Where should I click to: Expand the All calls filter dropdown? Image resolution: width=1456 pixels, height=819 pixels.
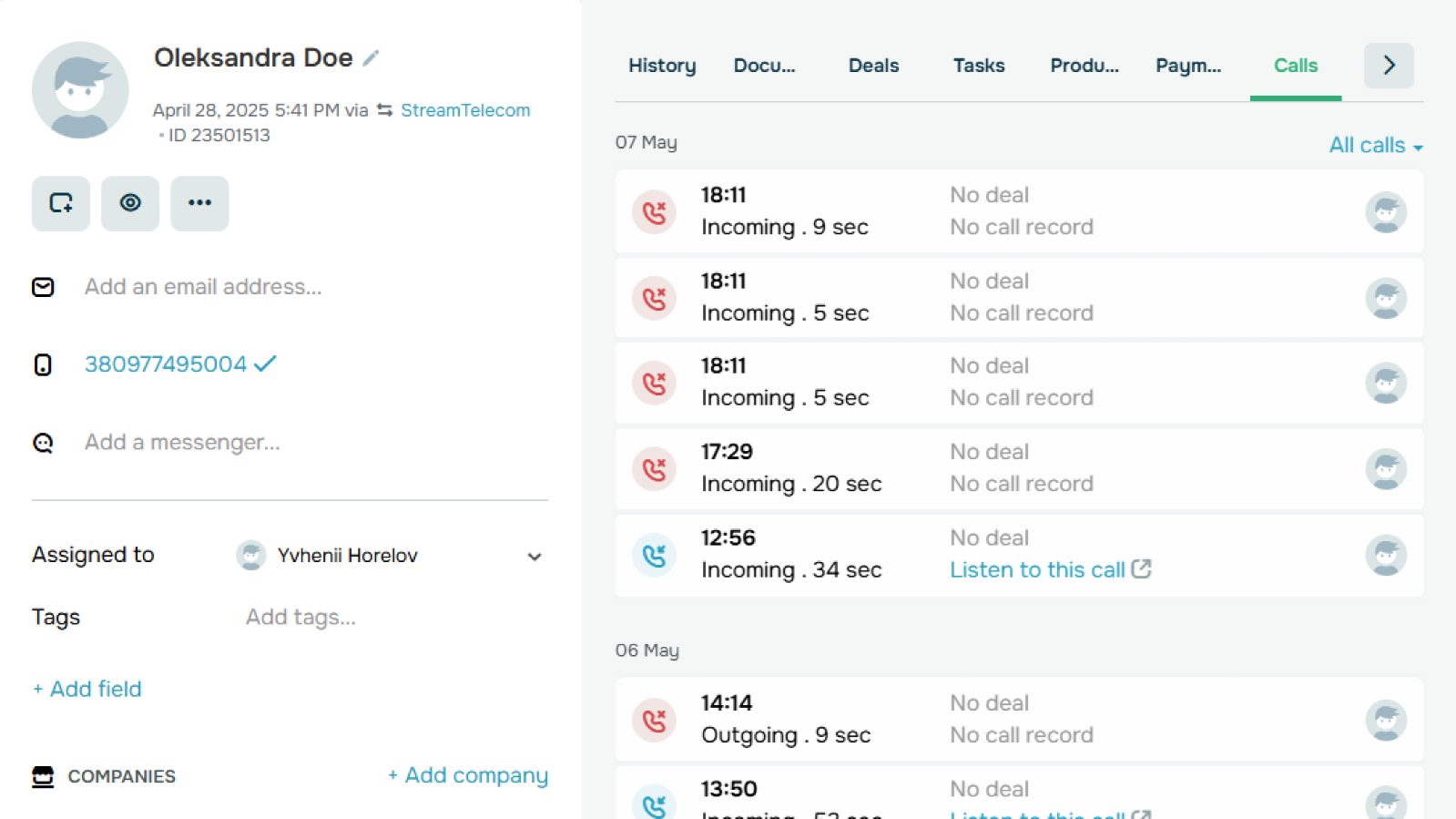pyautogui.click(x=1375, y=146)
